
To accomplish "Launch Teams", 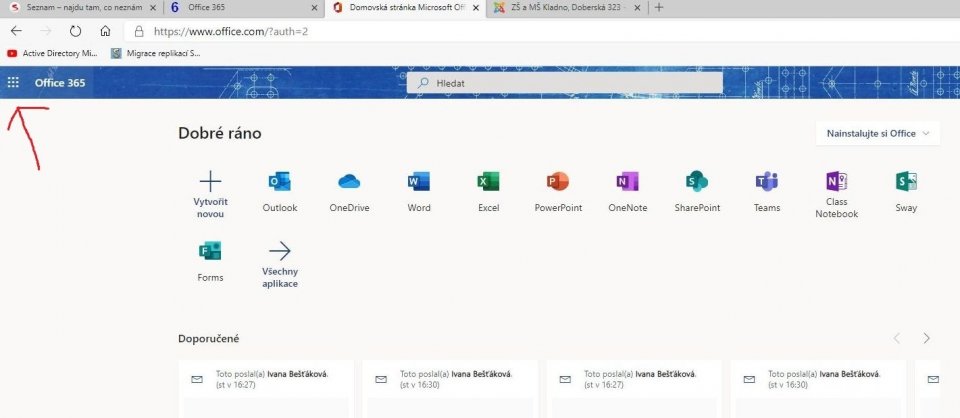I will click(767, 192).
